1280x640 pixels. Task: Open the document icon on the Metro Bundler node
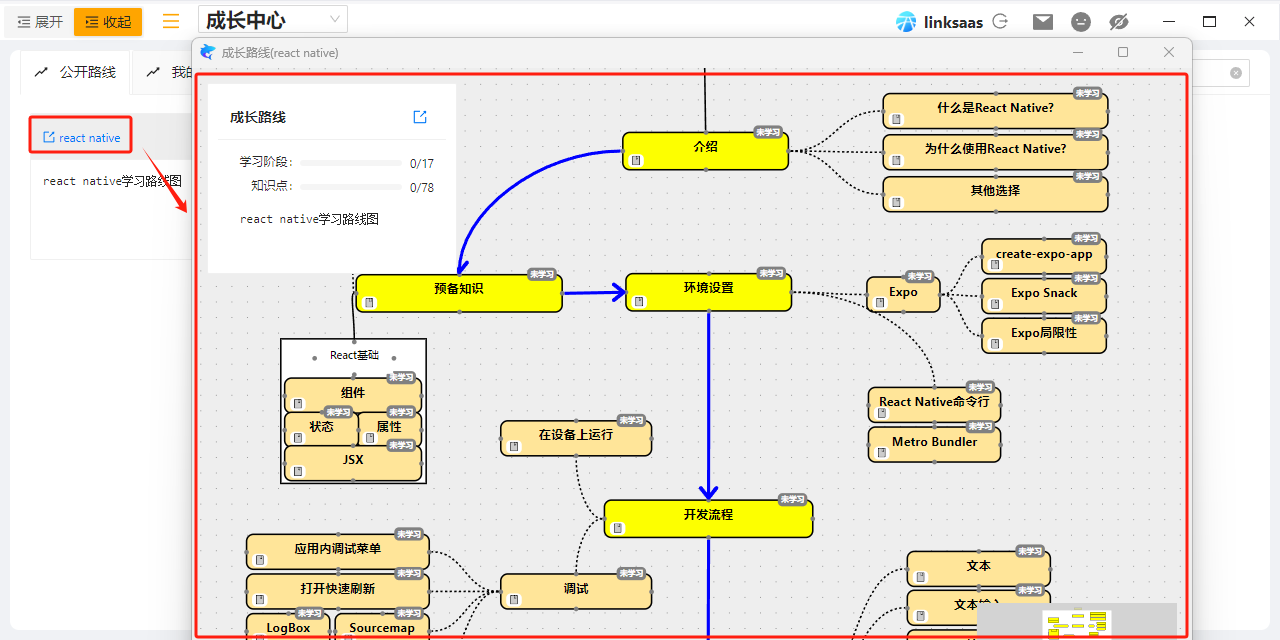coord(881,452)
